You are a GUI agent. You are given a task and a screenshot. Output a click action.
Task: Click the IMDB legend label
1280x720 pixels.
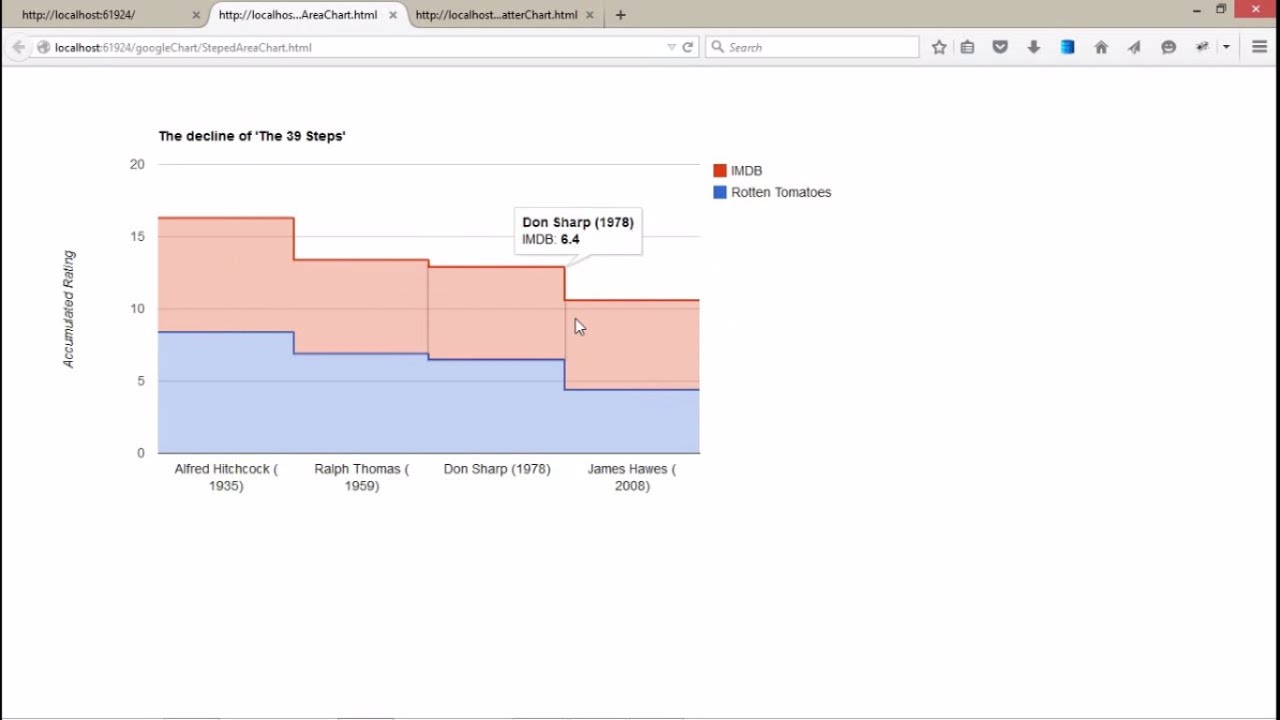[x=746, y=171]
